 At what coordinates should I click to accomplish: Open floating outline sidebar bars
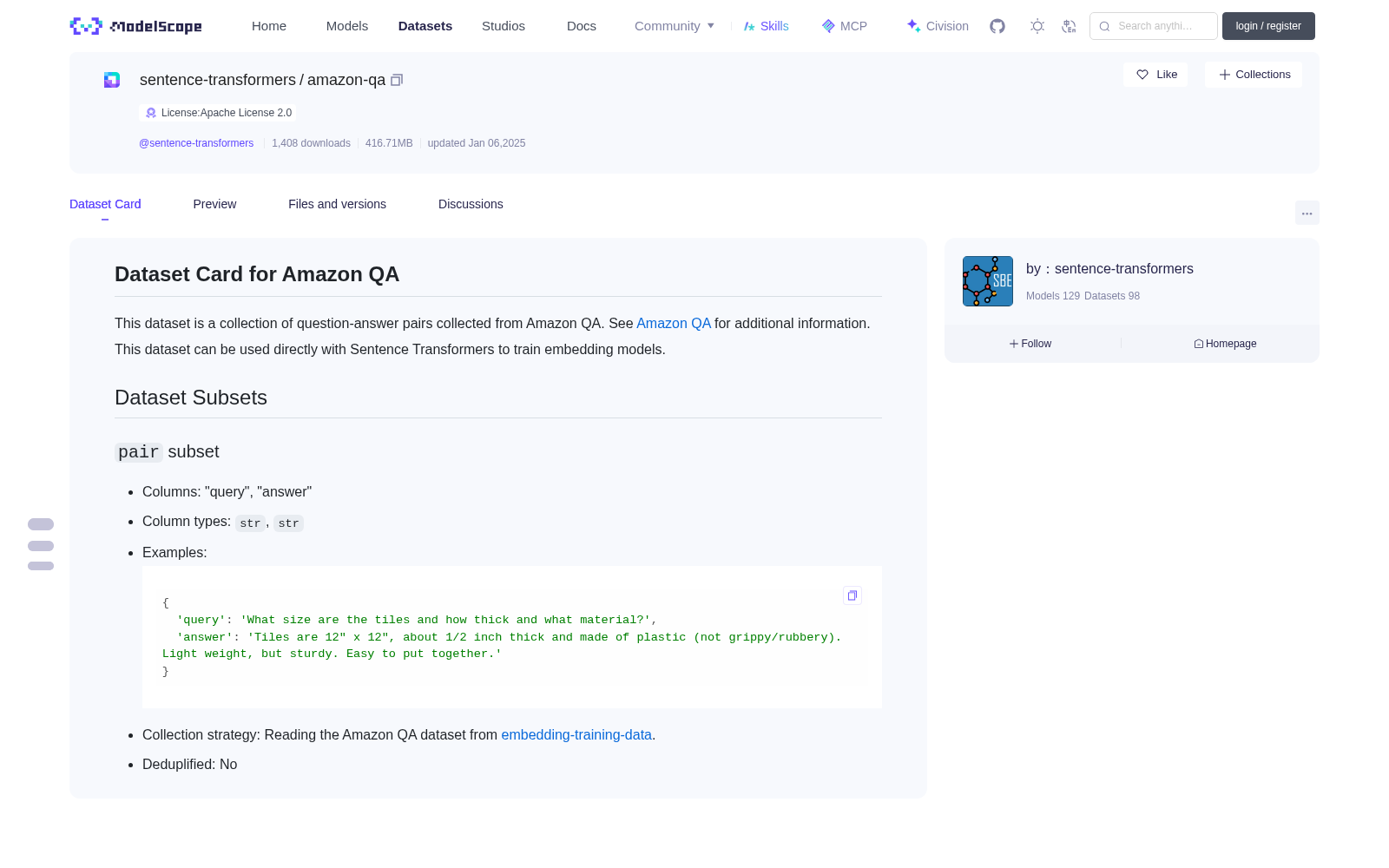41,545
